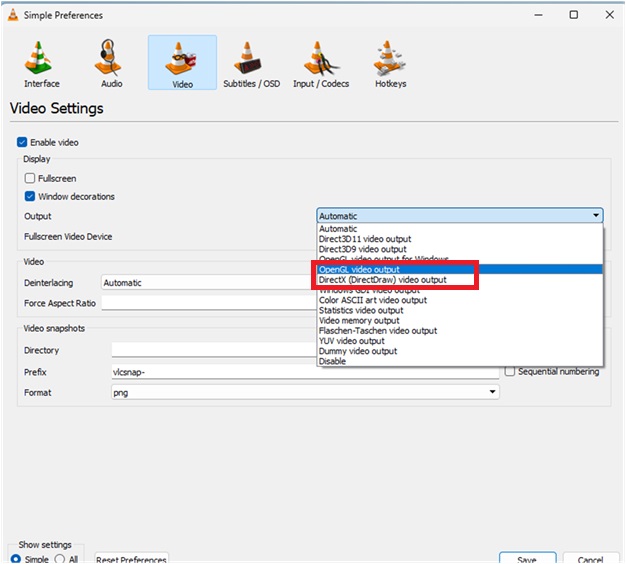Image resolution: width=626 pixels, height=564 pixels.
Task: Open the Hotkeys preferences category
Action: point(390,64)
